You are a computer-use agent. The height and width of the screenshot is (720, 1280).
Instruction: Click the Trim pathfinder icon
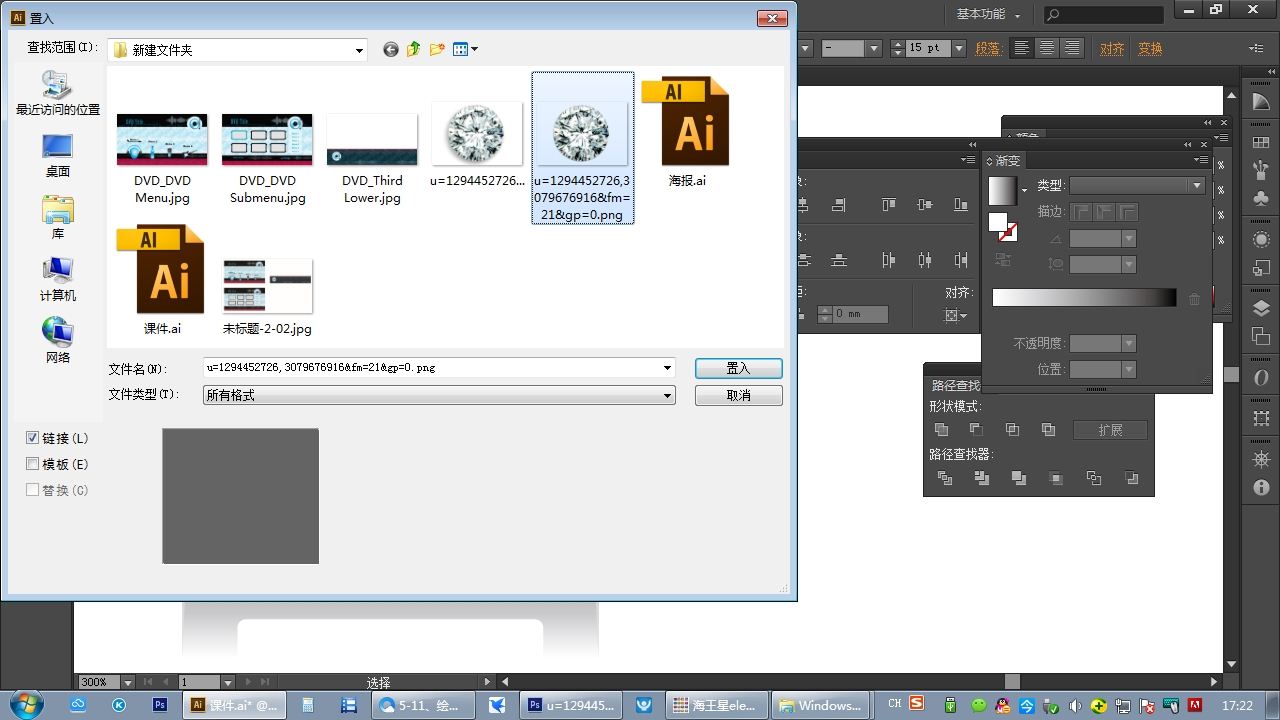(982, 478)
